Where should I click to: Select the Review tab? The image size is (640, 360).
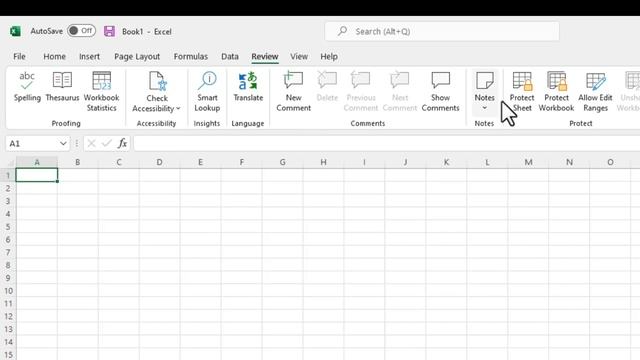click(264, 56)
